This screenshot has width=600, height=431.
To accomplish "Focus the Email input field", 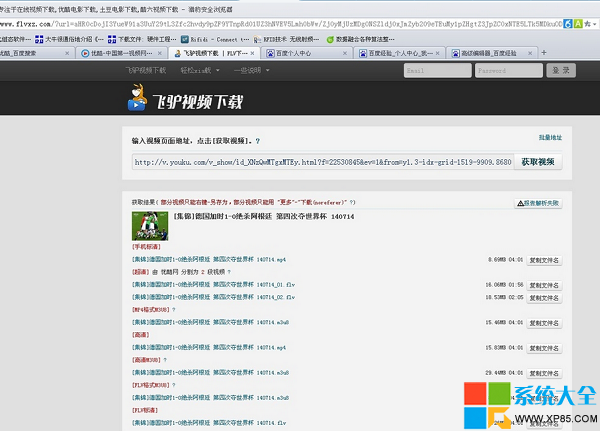I will 437,70.
